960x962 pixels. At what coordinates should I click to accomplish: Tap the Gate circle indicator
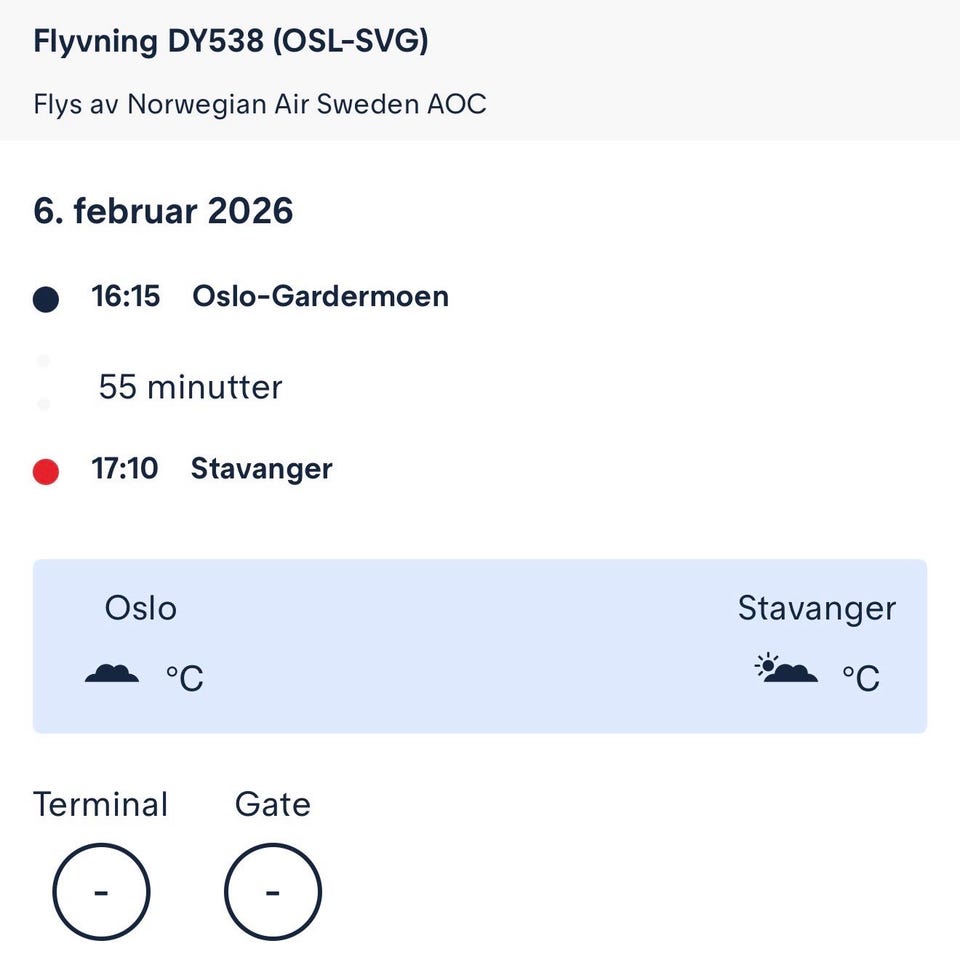tap(273, 892)
